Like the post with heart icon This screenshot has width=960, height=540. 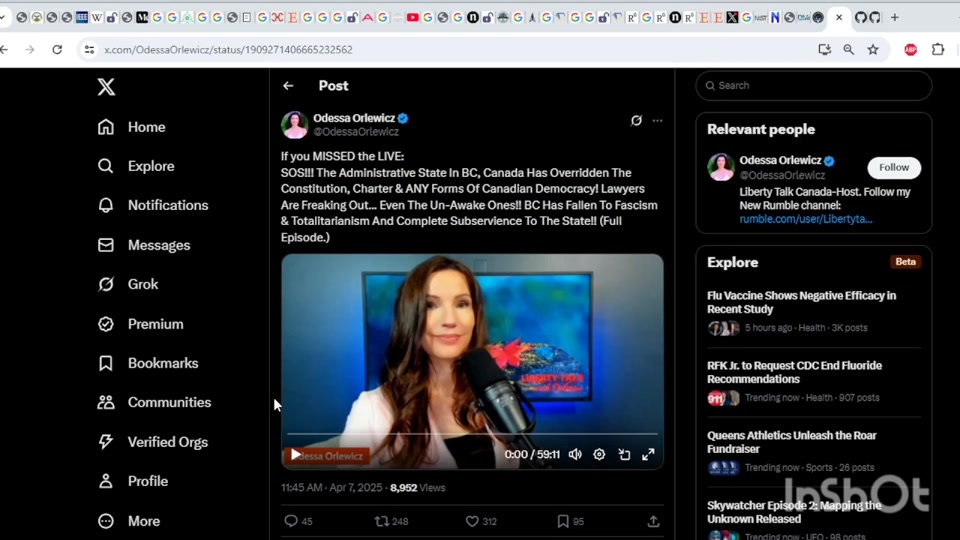click(472, 521)
